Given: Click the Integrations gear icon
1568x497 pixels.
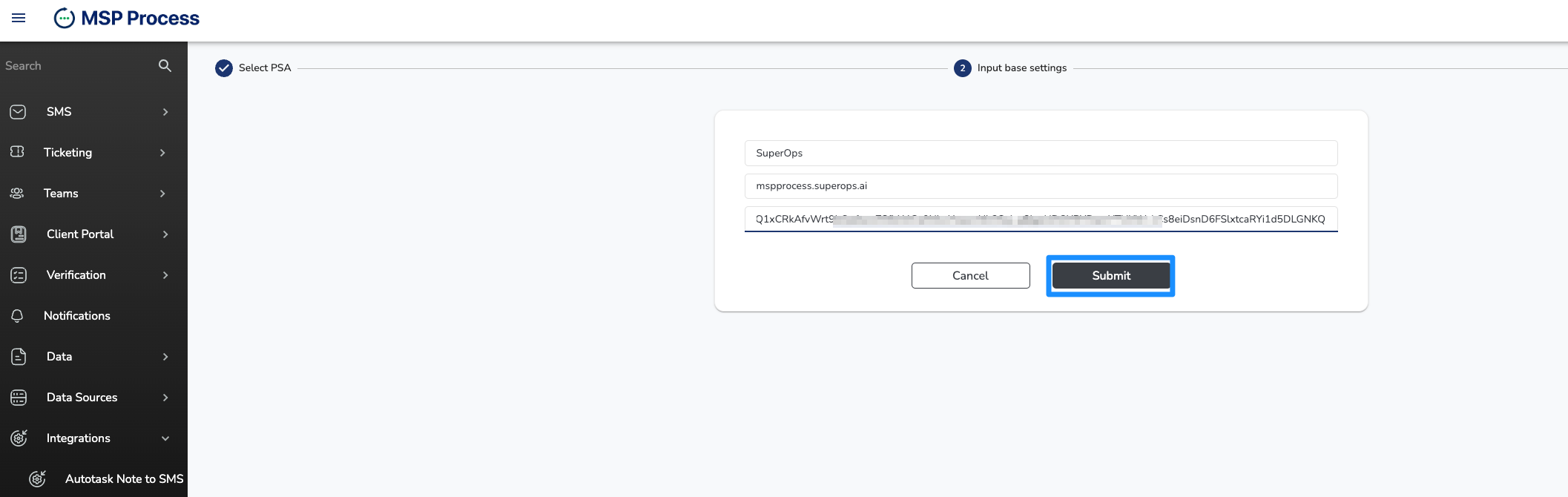Looking at the screenshot, I should 19,438.
